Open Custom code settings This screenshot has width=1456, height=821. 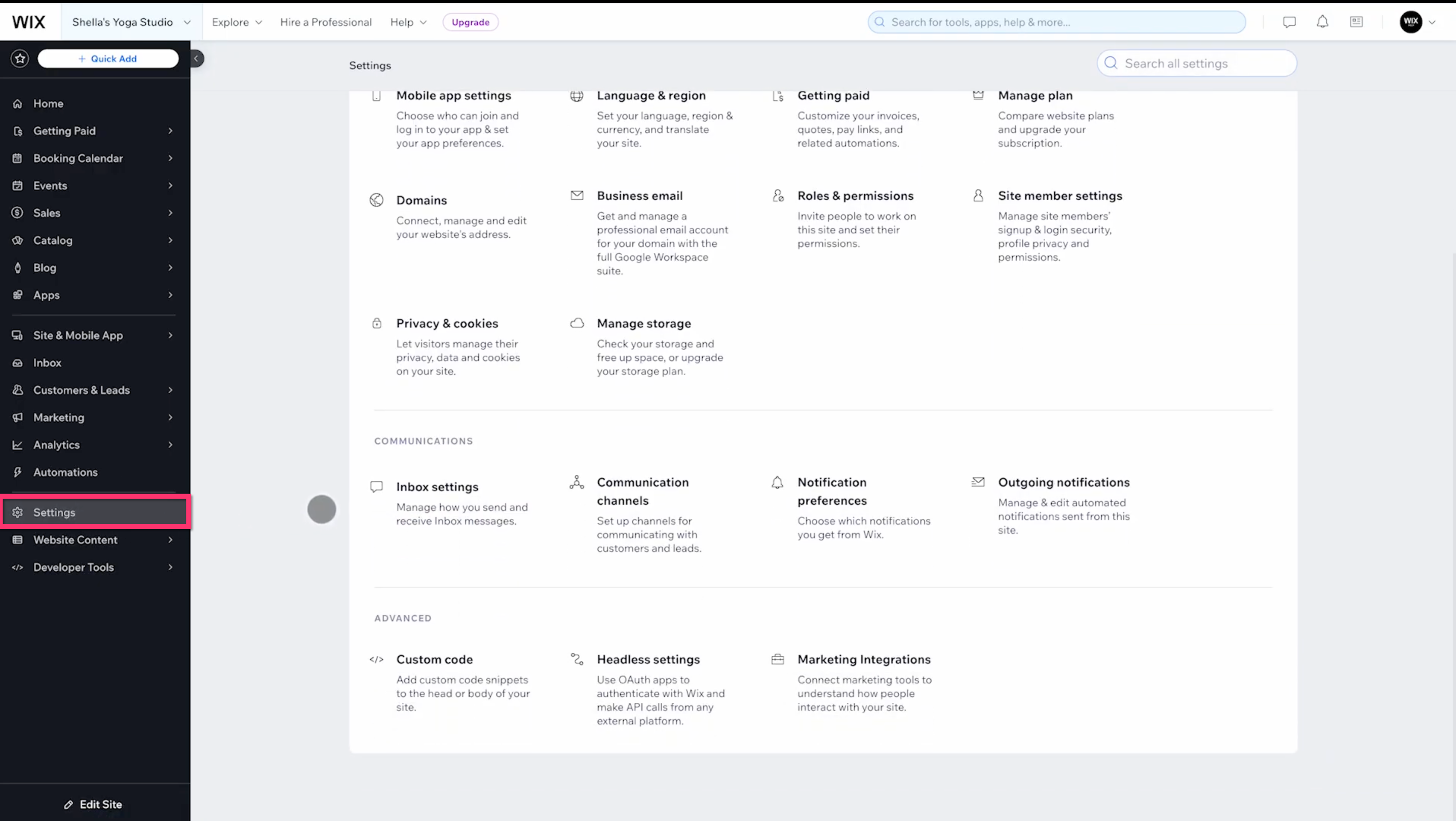(x=434, y=659)
